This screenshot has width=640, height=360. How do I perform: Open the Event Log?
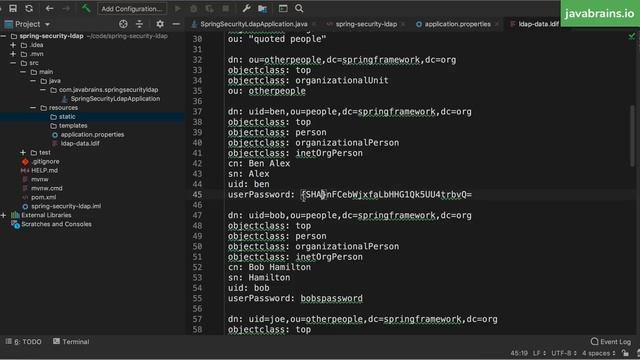(x=611, y=342)
